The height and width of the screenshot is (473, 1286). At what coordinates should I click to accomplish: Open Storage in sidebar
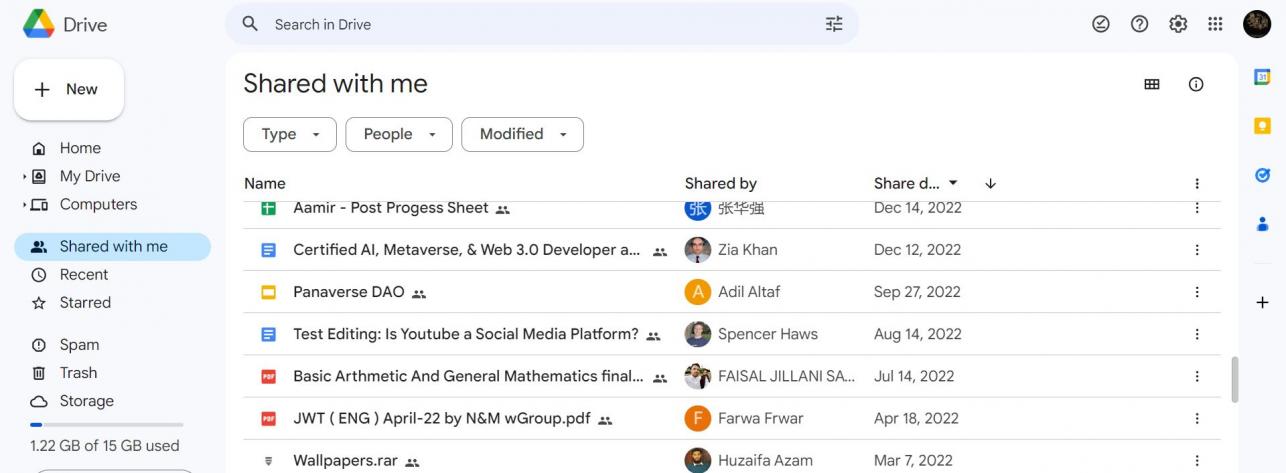(86, 400)
